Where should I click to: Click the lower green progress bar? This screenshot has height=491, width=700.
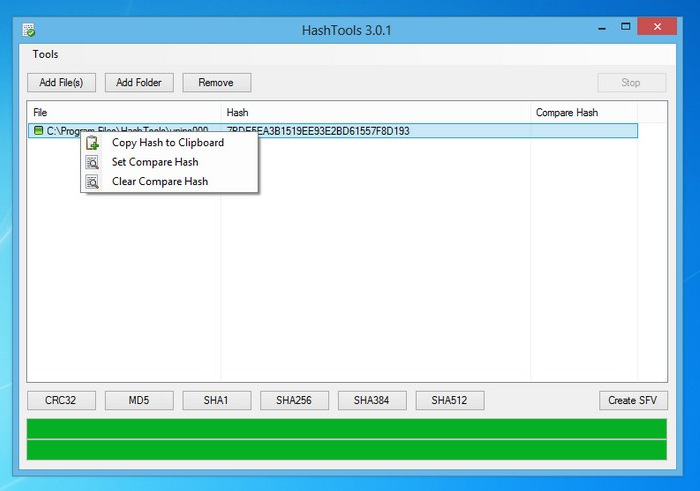[x=347, y=450]
